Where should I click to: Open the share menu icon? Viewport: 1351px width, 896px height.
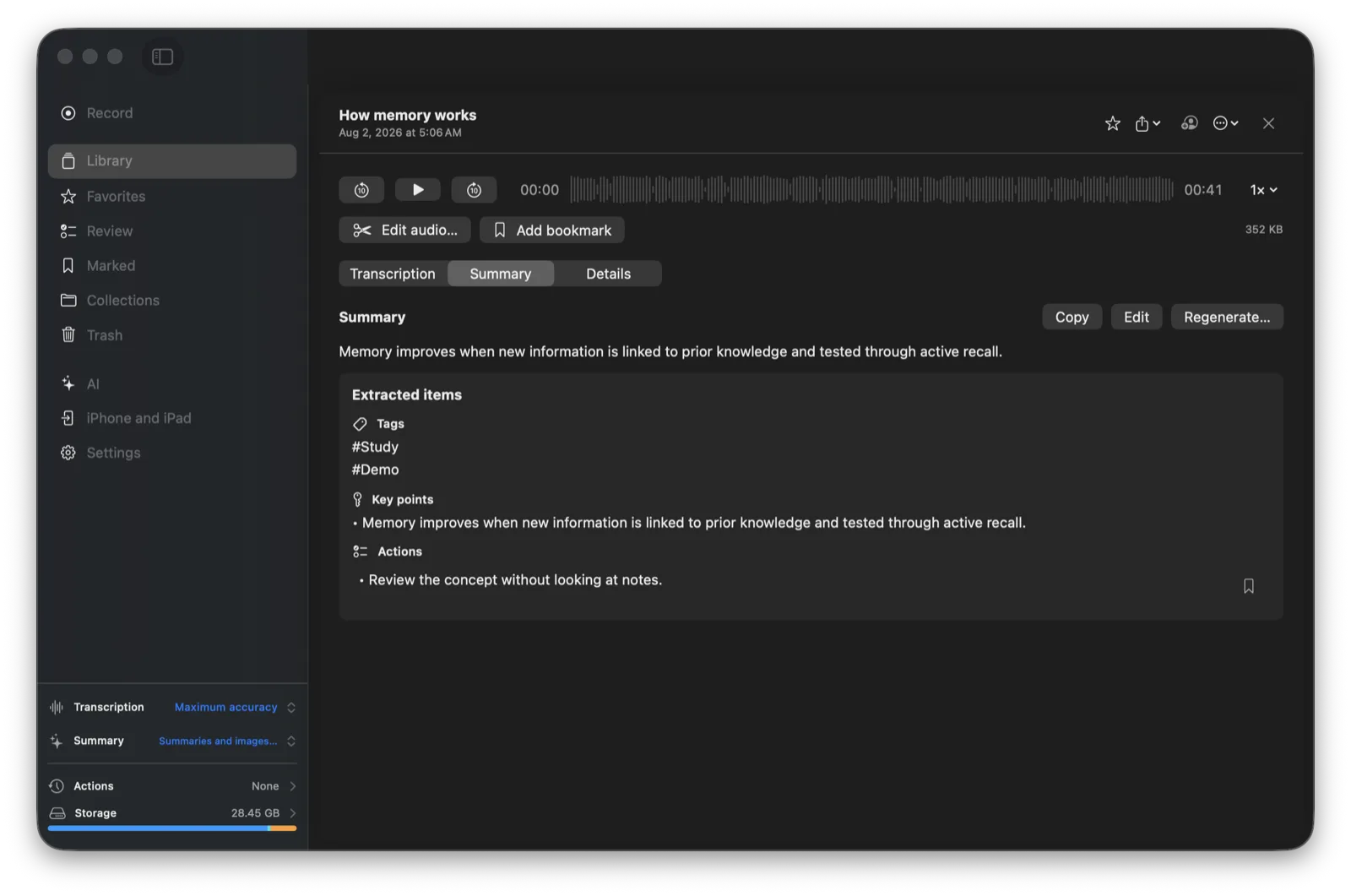(x=1147, y=123)
